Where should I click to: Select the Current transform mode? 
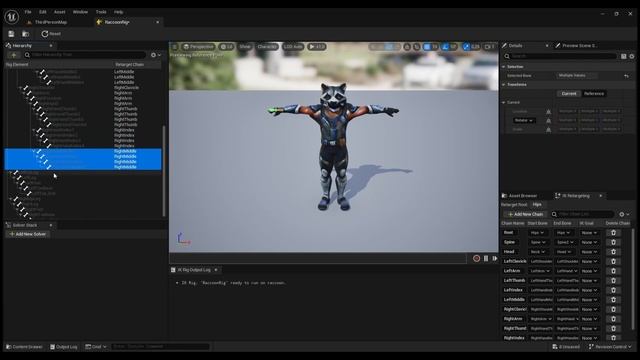coord(569,93)
